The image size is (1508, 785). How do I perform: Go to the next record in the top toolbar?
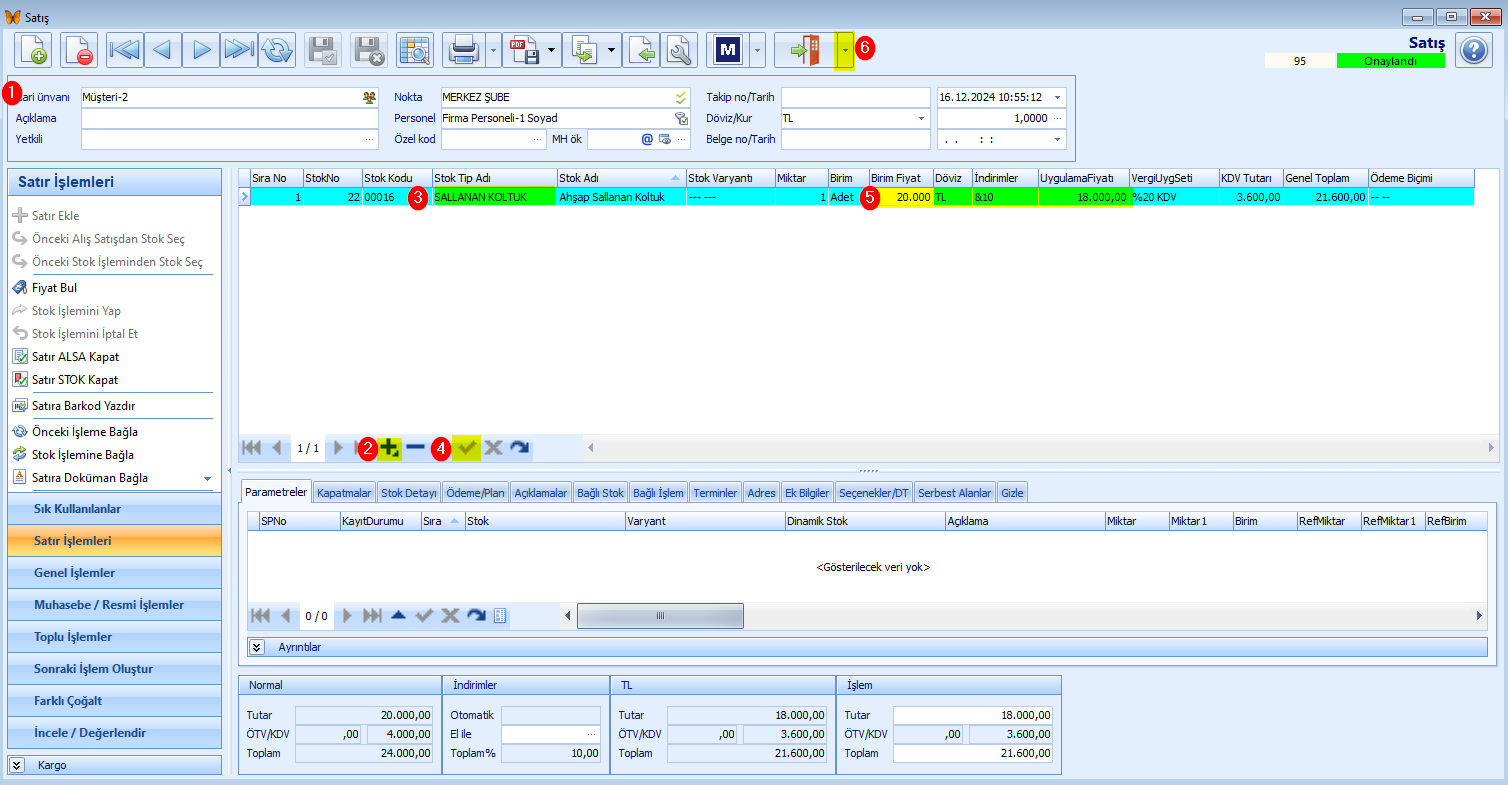tap(201, 50)
